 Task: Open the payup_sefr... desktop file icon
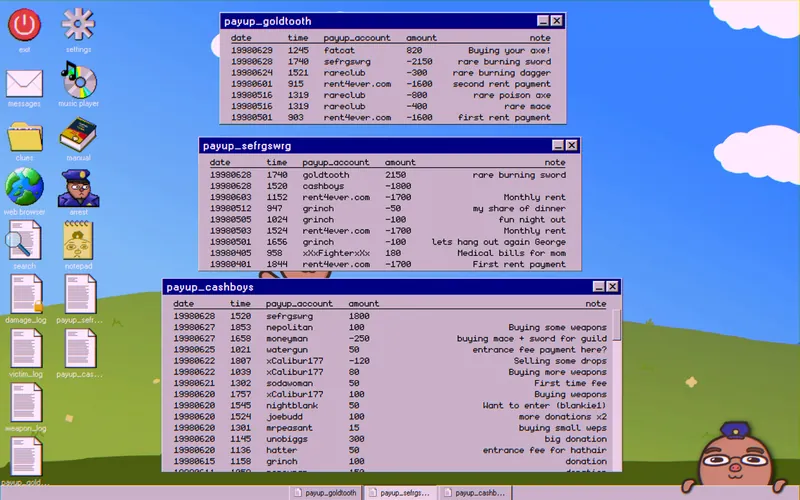(80, 294)
